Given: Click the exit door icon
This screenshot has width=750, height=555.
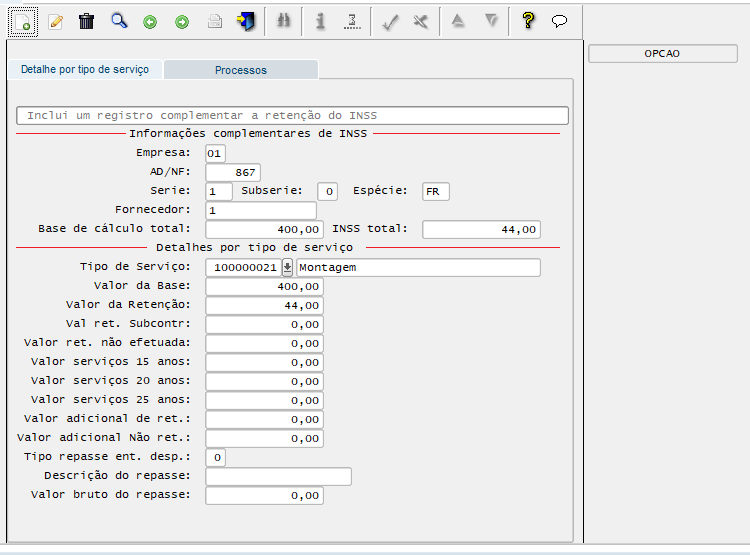Looking at the screenshot, I should tap(246, 22).
